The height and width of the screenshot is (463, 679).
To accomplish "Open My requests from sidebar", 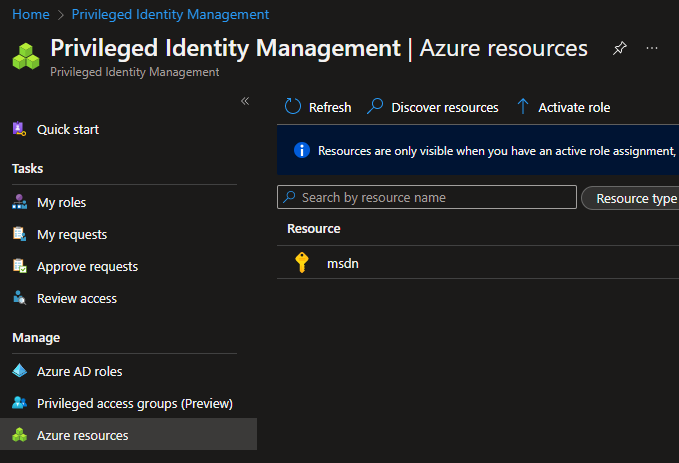I will (x=71, y=234).
